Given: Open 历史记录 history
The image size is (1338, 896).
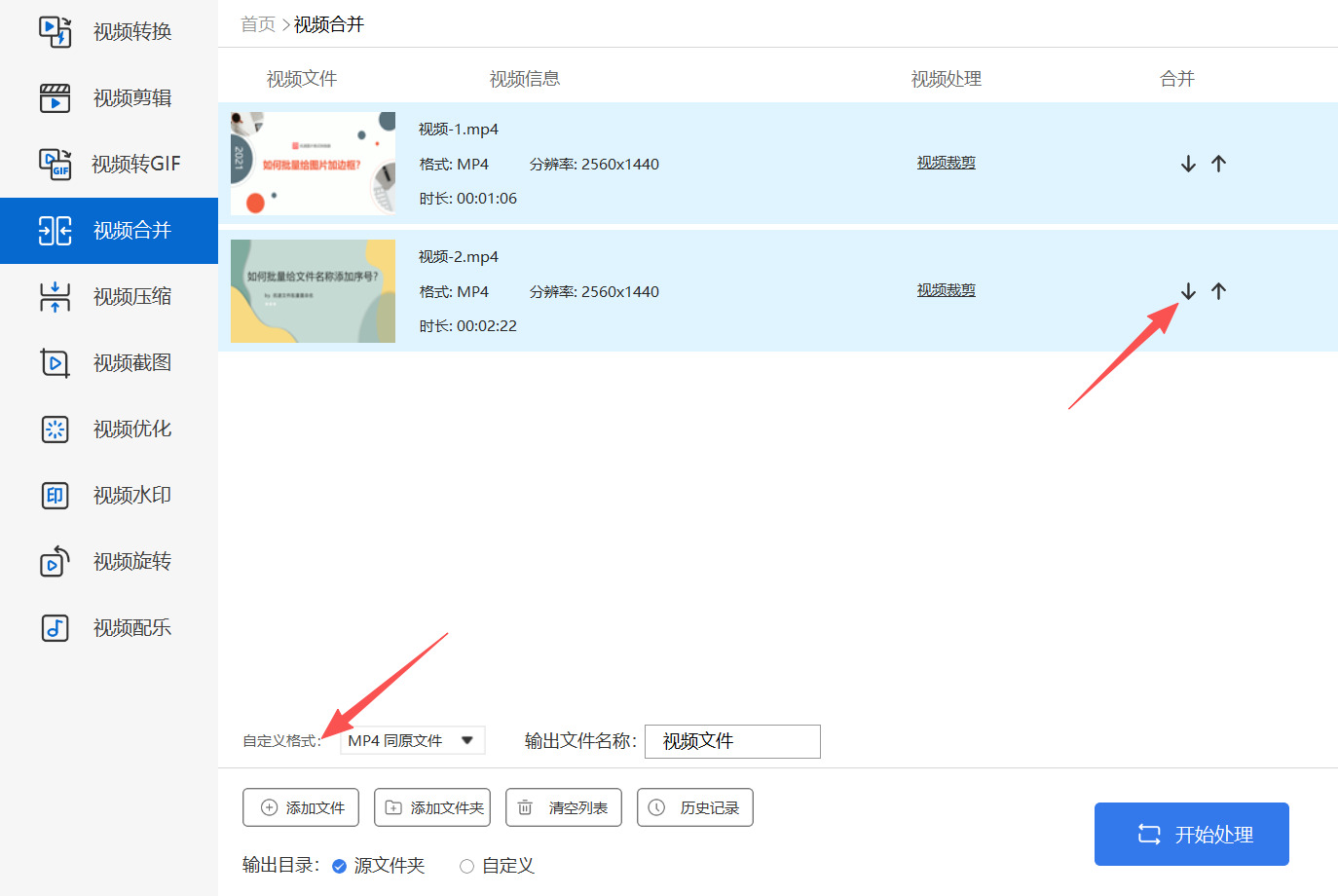Looking at the screenshot, I should [695, 807].
